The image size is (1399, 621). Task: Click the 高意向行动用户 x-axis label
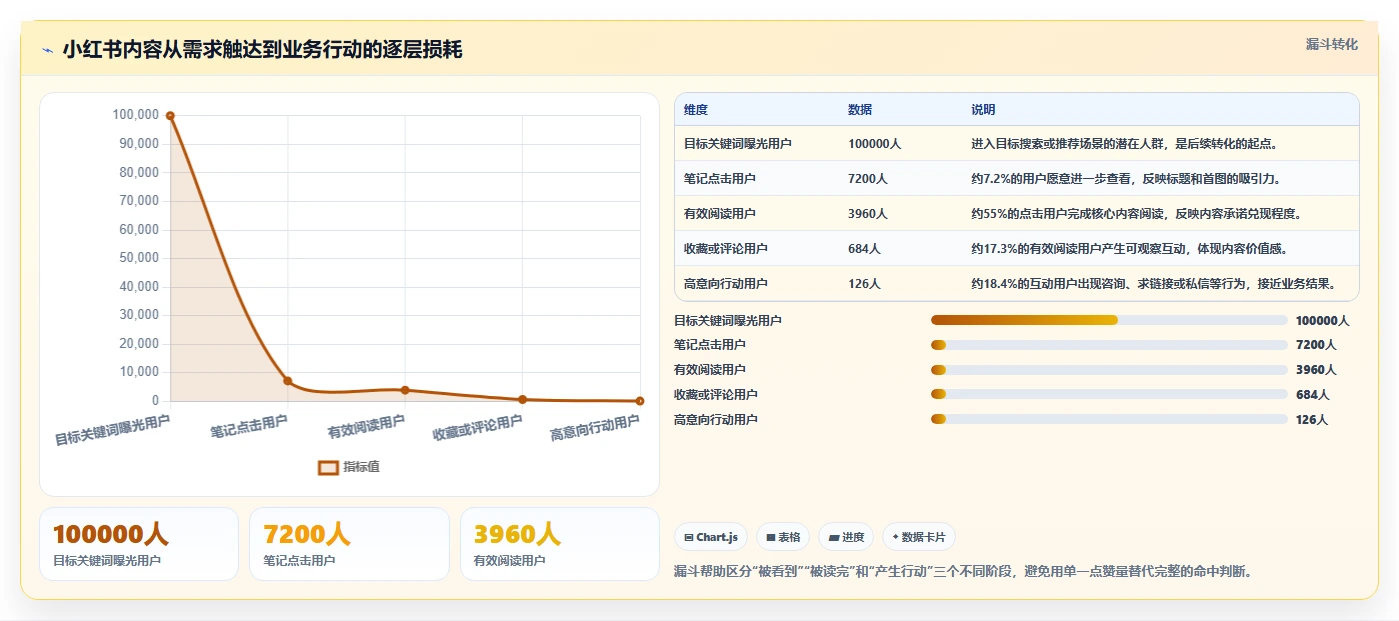tap(595, 428)
